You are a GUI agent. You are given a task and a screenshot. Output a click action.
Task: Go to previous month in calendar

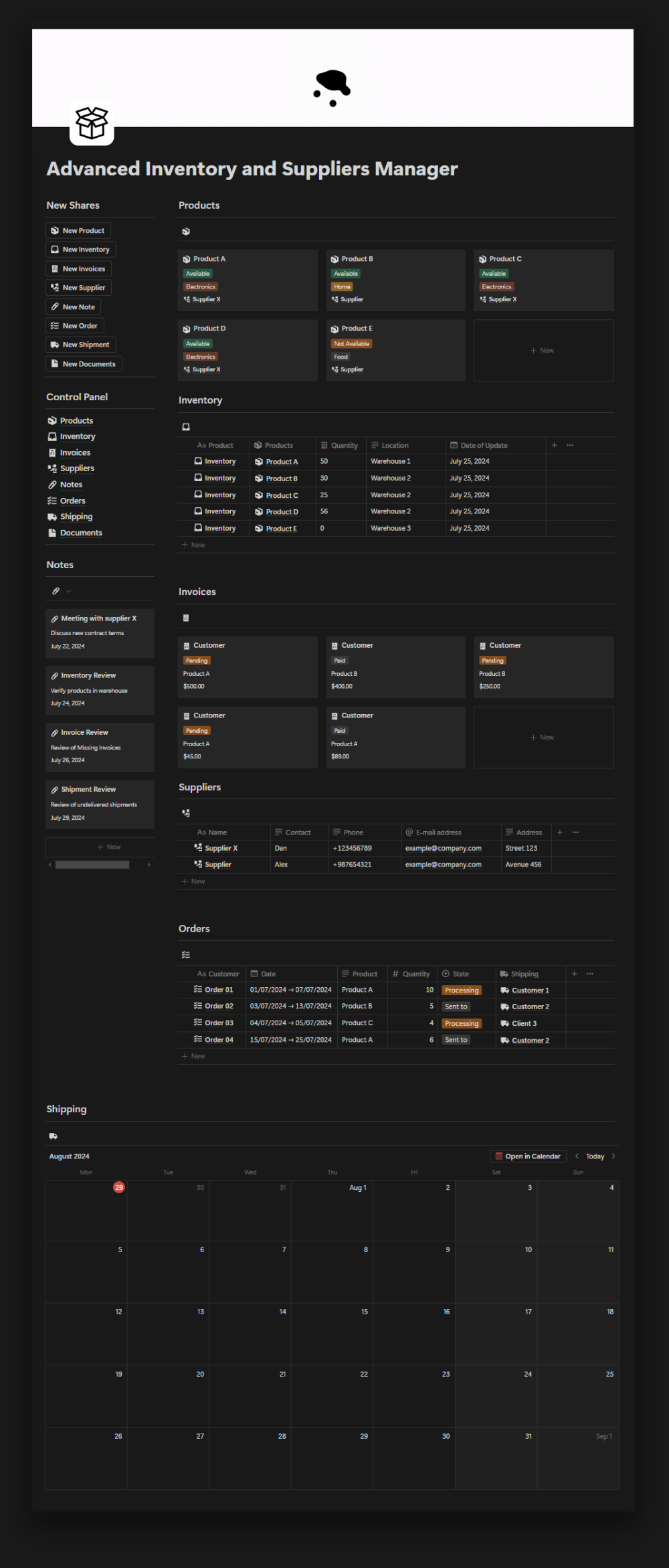click(x=577, y=1156)
